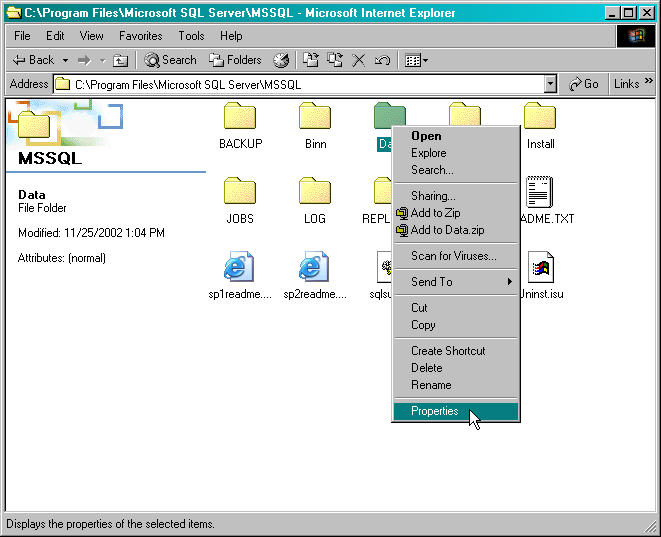Go up one folder level icon
Image resolution: width=661 pixels, height=537 pixels.
[x=121, y=61]
